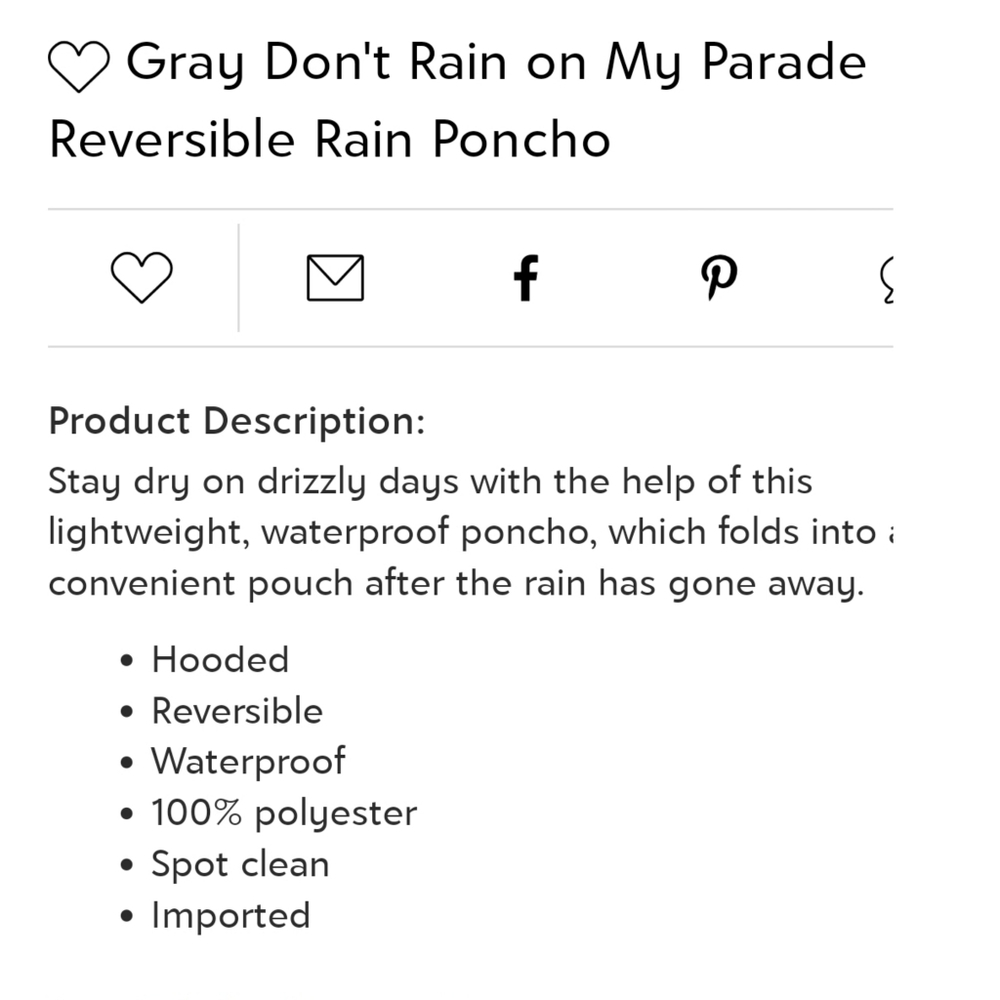Expand the Product Description section

pos(237,420)
